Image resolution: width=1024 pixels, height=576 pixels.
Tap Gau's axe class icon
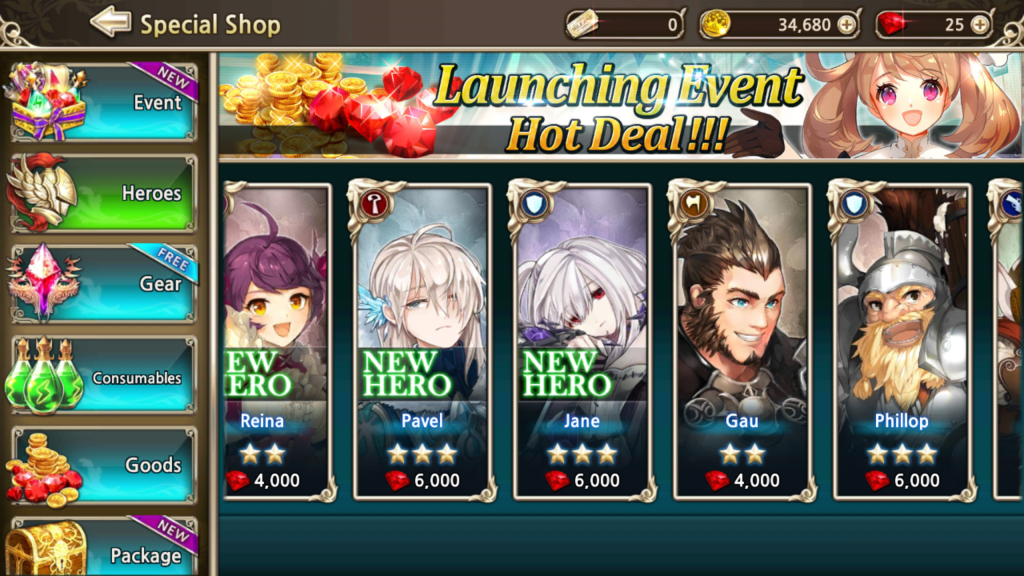click(x=695, y=204)
